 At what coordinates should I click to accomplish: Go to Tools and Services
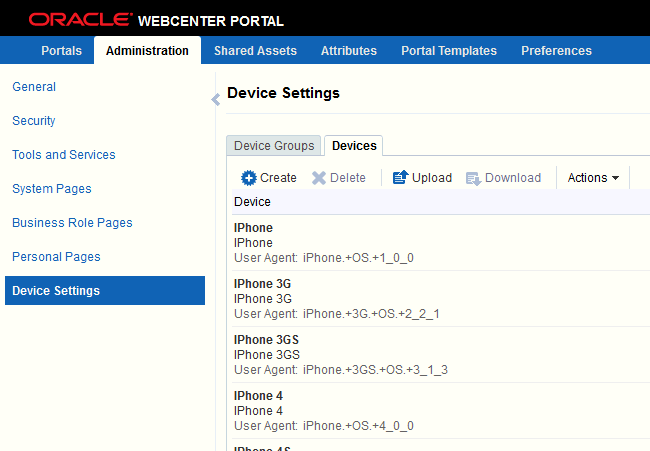click(x=64, y=155)
